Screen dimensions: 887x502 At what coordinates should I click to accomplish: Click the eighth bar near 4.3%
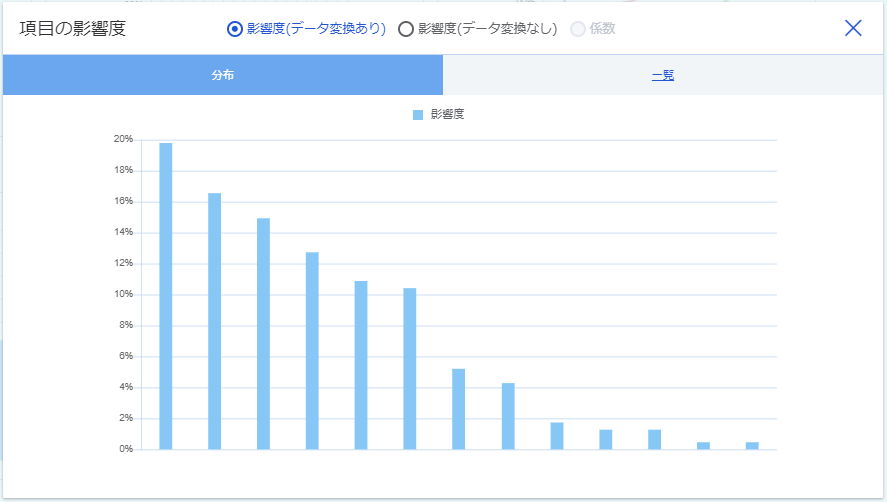508,417
